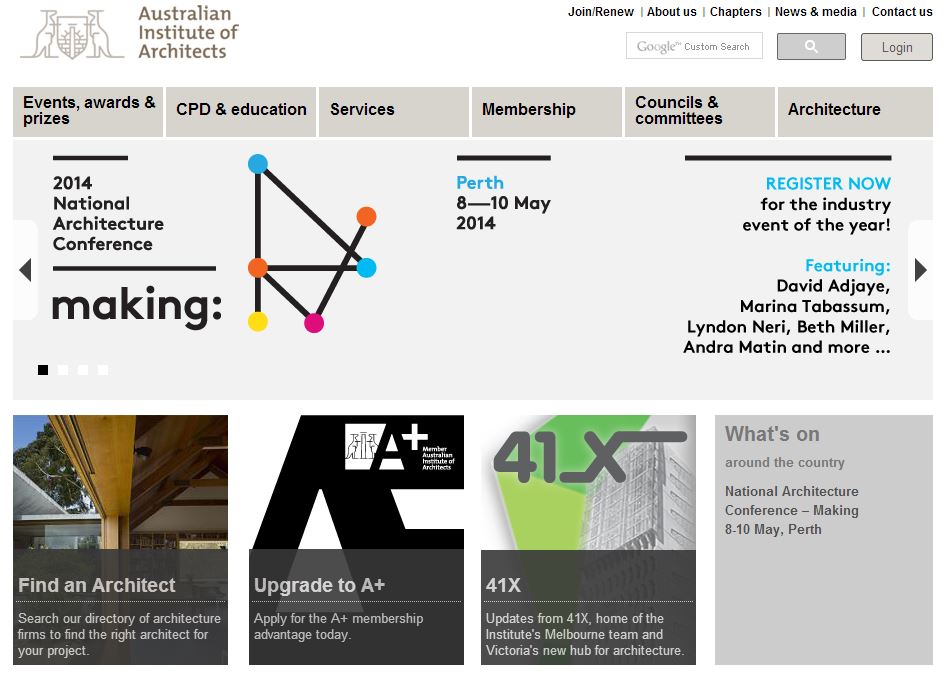
Task: Click the search magnifying glass icon
Action: tap(810, 46)
